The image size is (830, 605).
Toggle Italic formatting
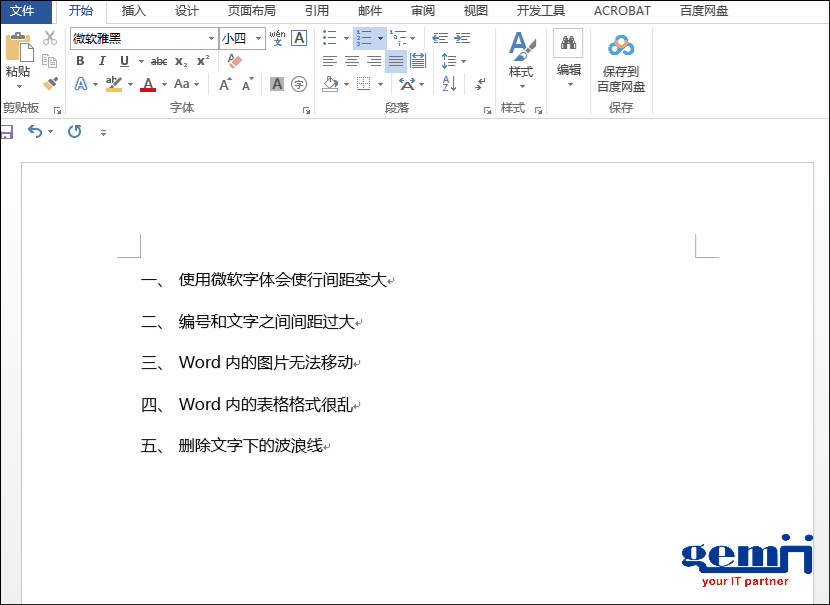pos(102,61)
